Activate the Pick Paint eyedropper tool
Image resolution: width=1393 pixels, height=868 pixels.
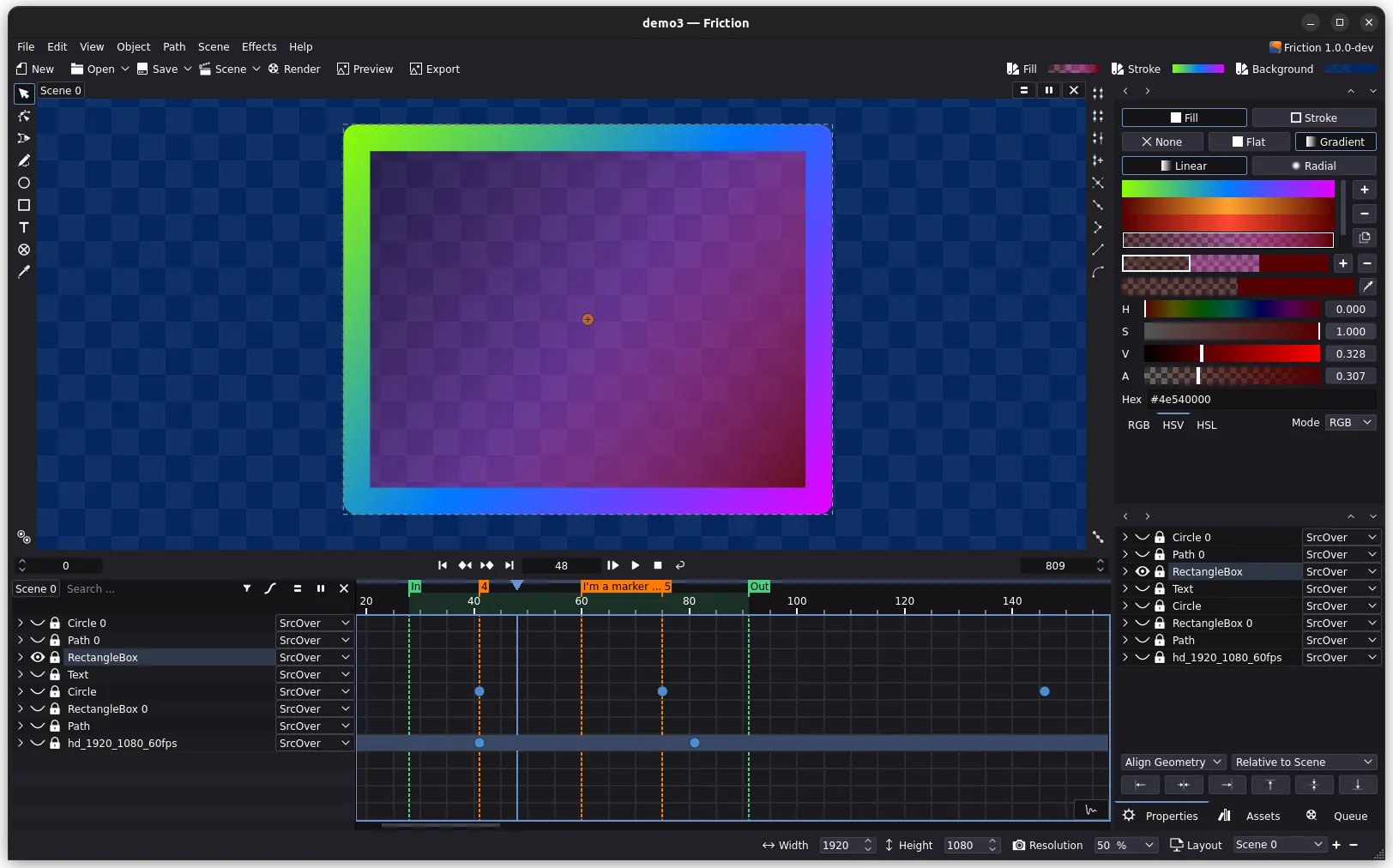[23, 272]
